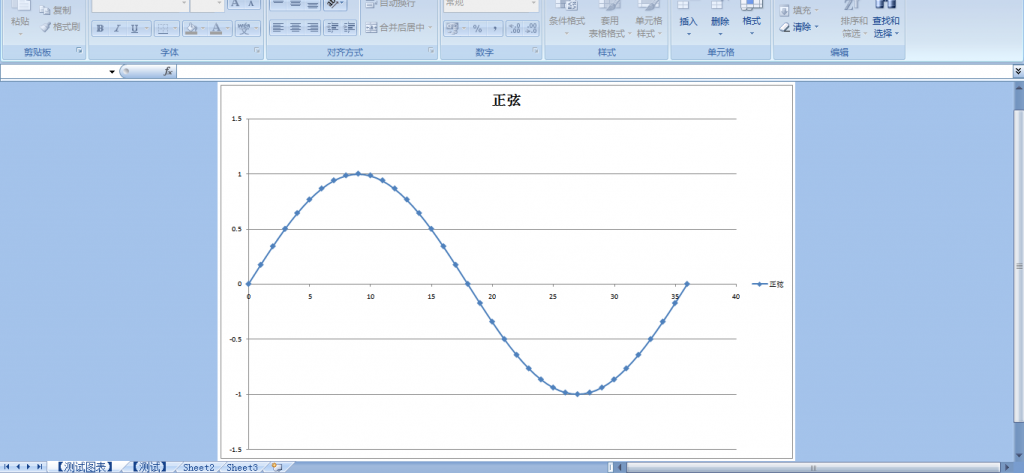Image resolution: width=1024 pixels, height=473 pixels.
Task: Open the Name Box dropdown arrow
Action: [x=112, y=71]
